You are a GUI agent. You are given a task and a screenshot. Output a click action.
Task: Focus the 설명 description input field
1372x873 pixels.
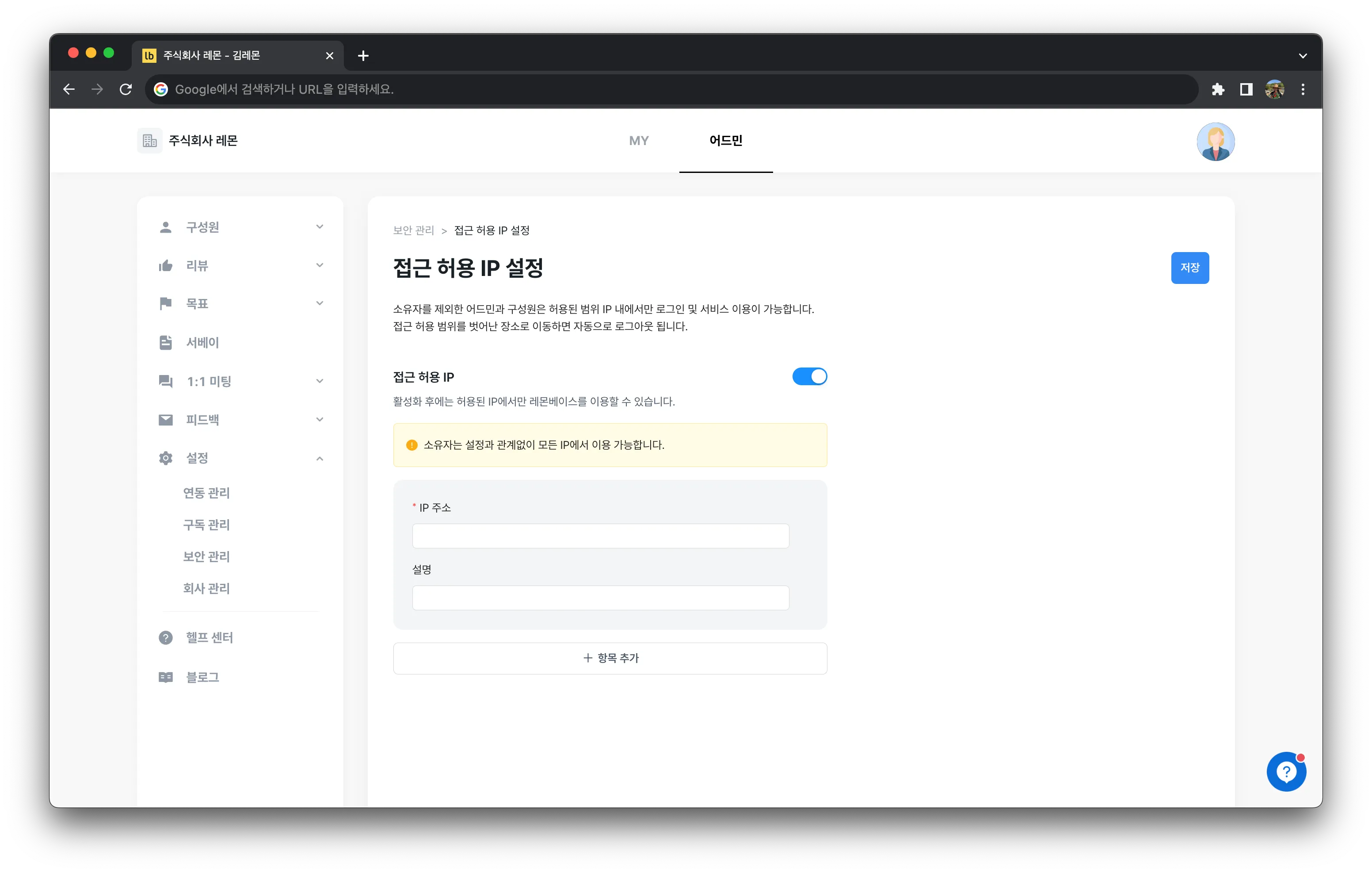[601, 597]
